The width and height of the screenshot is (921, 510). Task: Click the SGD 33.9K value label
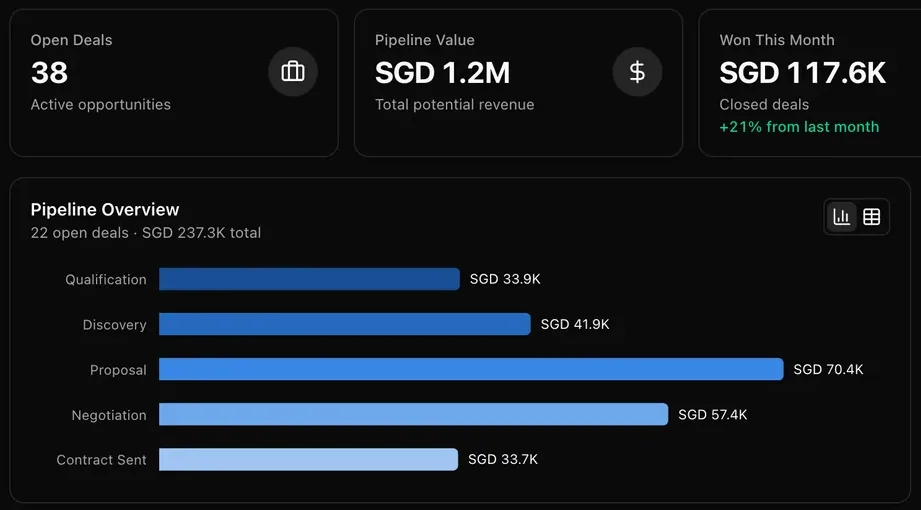(x=505, y=279)
